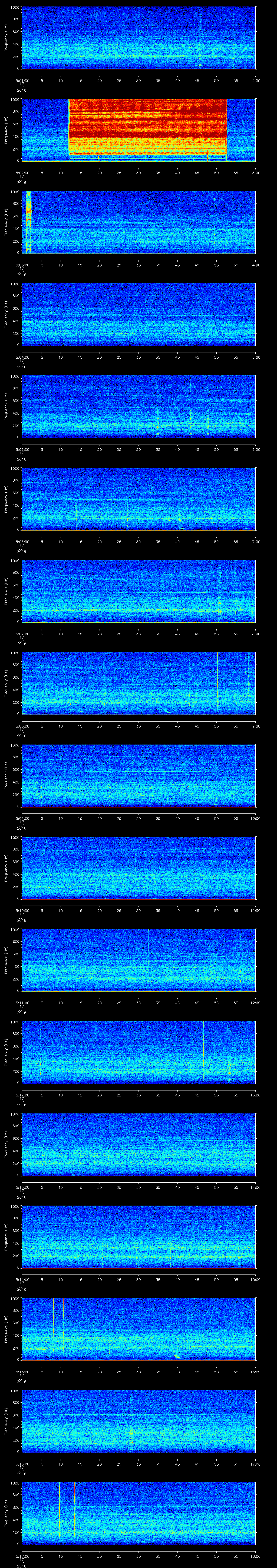Click the spectrogram panel starting at 5:01:00
Image resolution: width=277 pixels, height=1568 pixels.
(x=138, y=38)
